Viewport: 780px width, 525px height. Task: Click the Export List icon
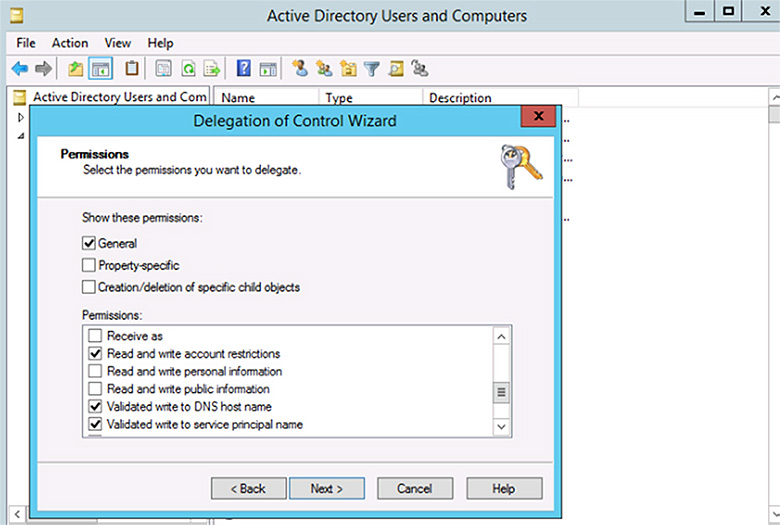(x=212, y=69)
